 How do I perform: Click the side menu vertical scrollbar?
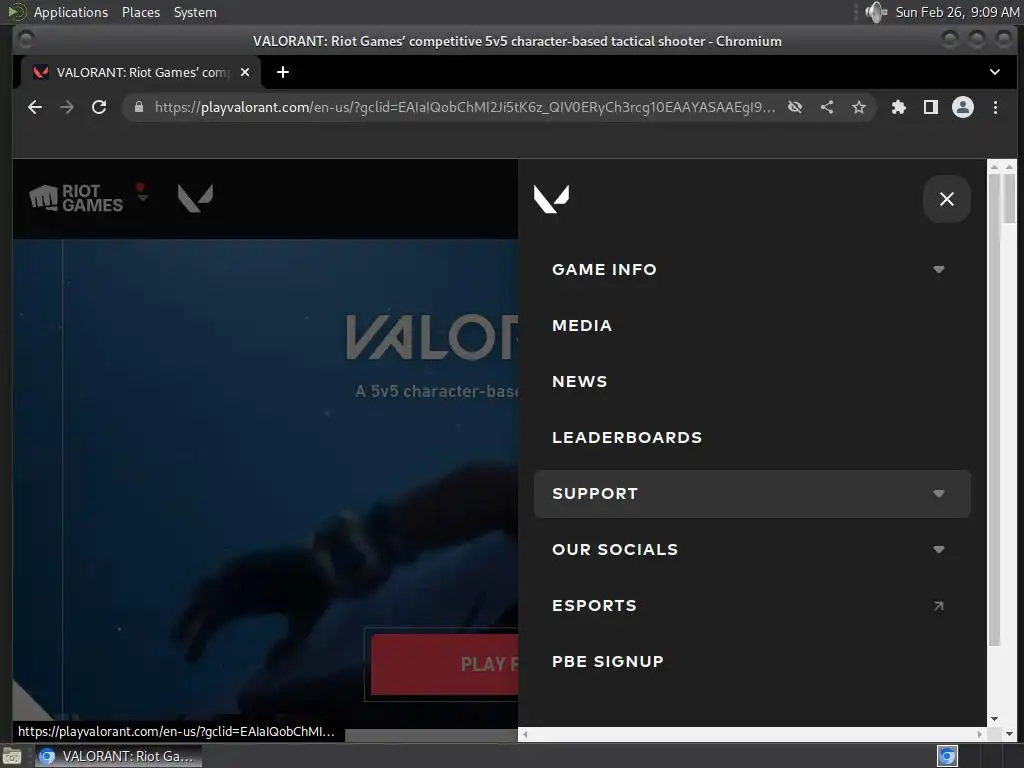(994, 410)
